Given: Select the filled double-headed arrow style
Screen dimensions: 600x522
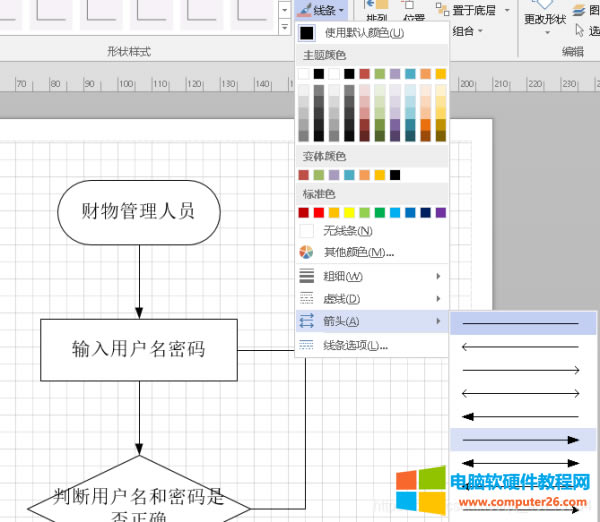Looking at the screenshot, I should coord(522,462).
